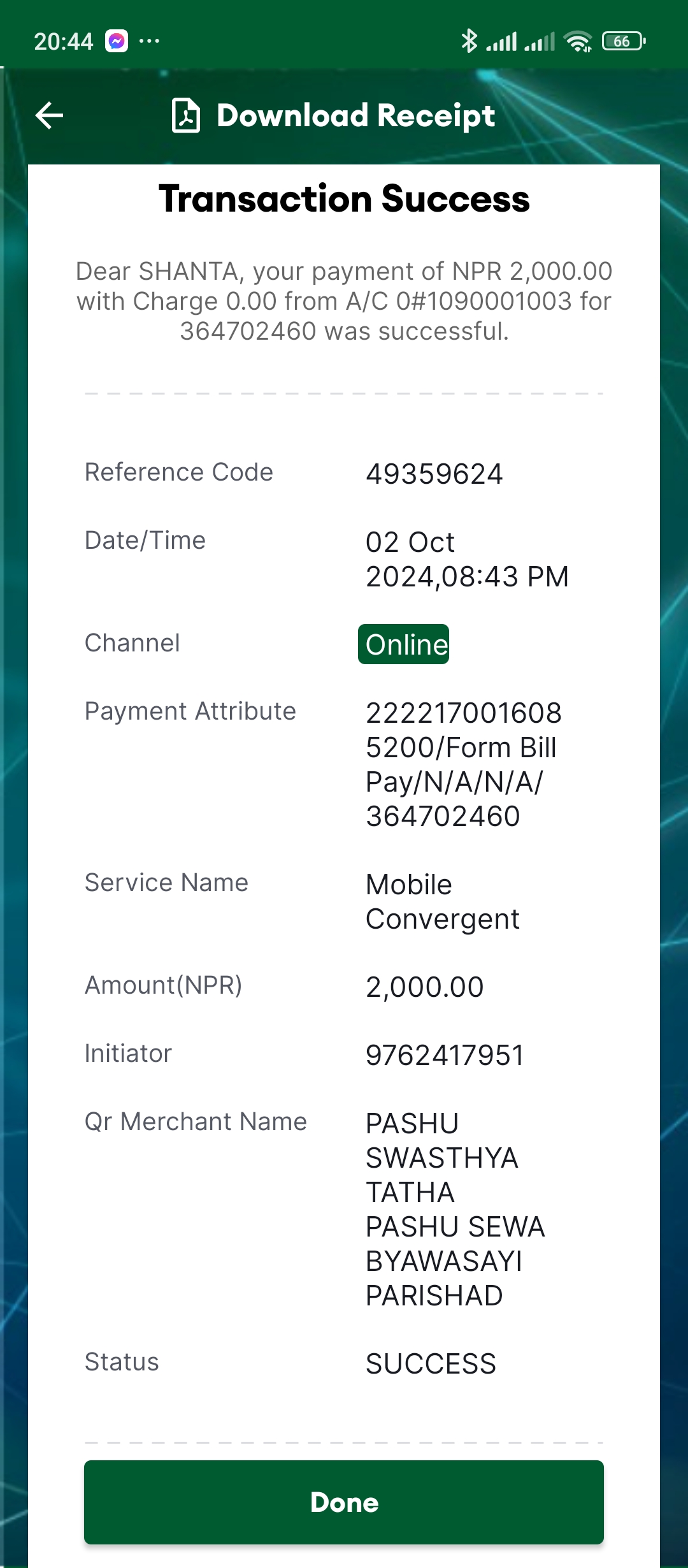
Task: Tap the first mobile signal bars icon
Action: tap(501, 41)
